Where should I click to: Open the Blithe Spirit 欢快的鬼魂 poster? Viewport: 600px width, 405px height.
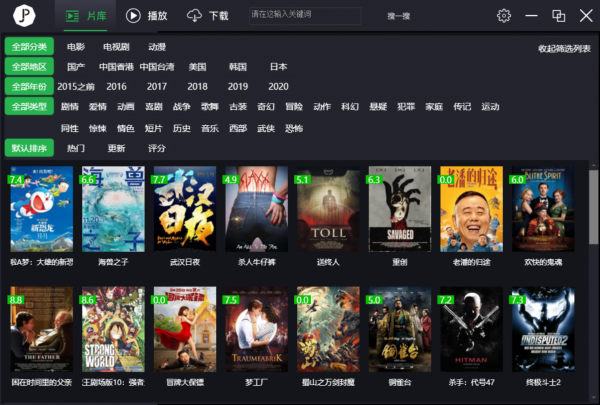point(543,209)
